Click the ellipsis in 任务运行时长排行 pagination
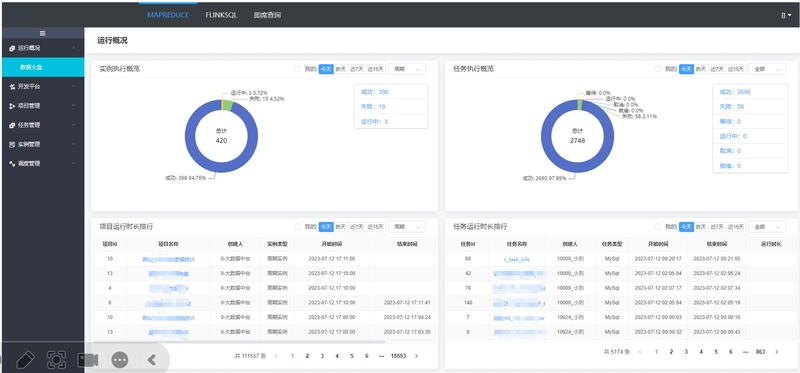Viewport: 800px width, 373px height. (x=745, y=352)
